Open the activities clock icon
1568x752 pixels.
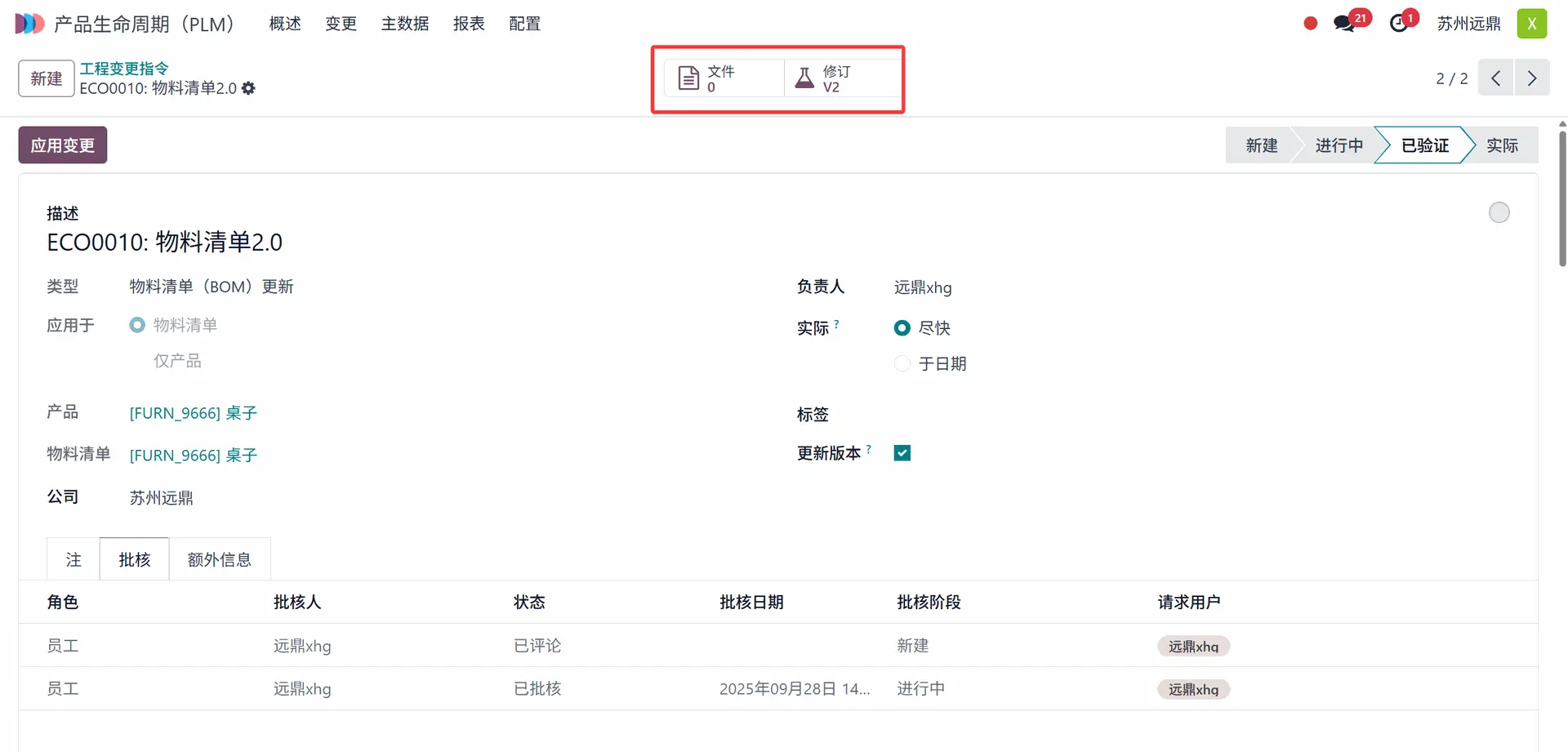1399,24
